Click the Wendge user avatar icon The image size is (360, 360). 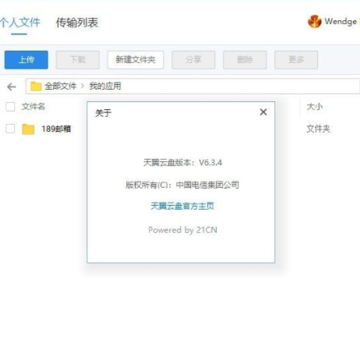point(314,22)
